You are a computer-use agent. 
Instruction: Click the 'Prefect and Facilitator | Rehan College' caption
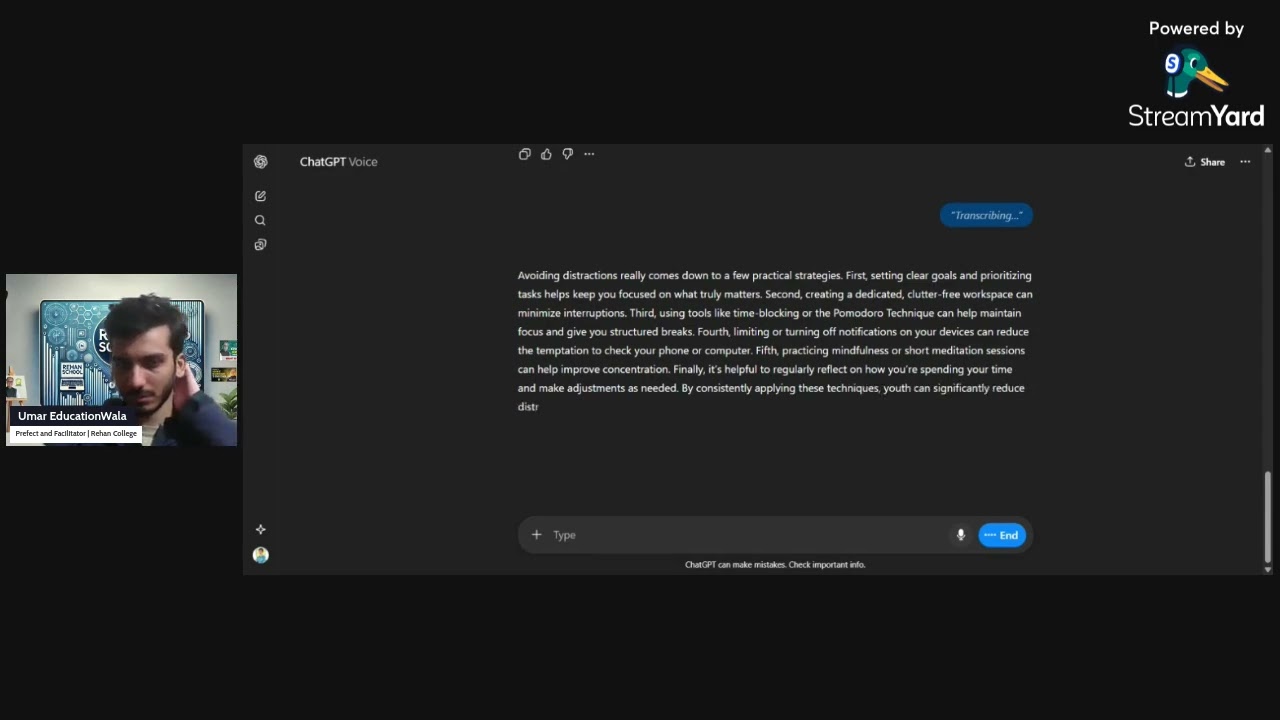coord(76,434)
